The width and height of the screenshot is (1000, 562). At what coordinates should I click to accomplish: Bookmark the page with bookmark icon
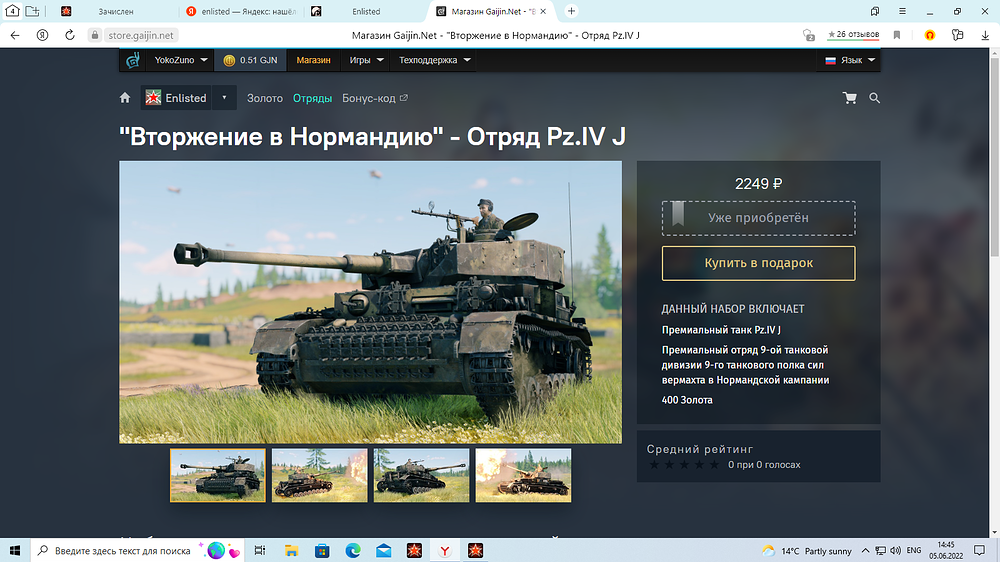click(897, 35)
